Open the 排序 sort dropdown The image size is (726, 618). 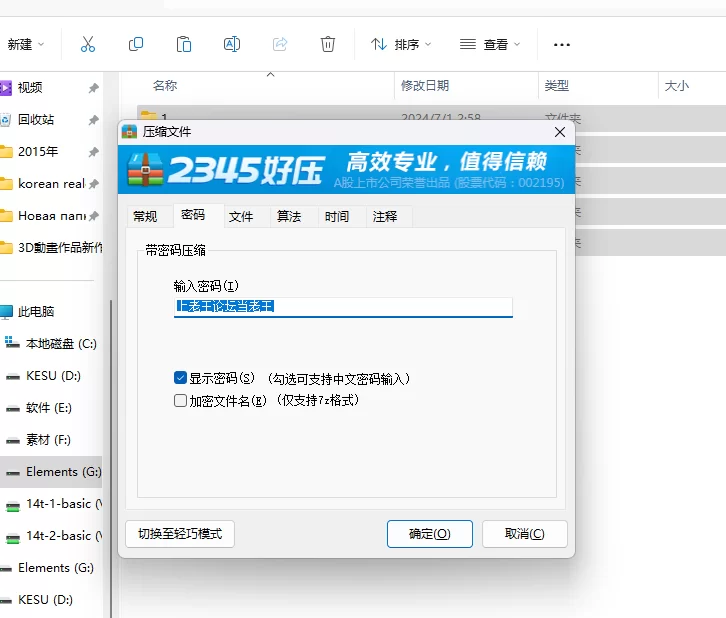[401, 44]
